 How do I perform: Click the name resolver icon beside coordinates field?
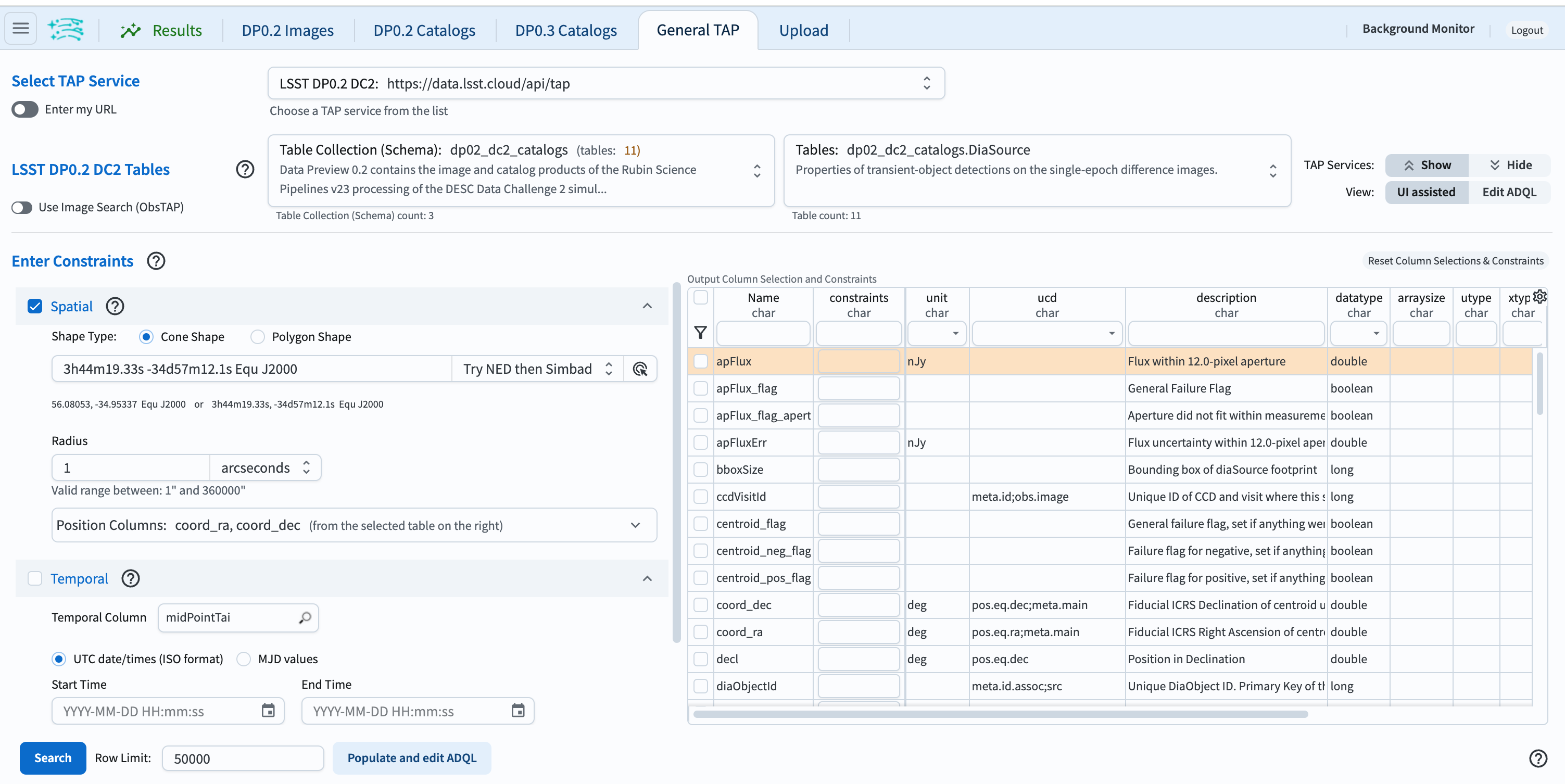(x=640, y=369)
